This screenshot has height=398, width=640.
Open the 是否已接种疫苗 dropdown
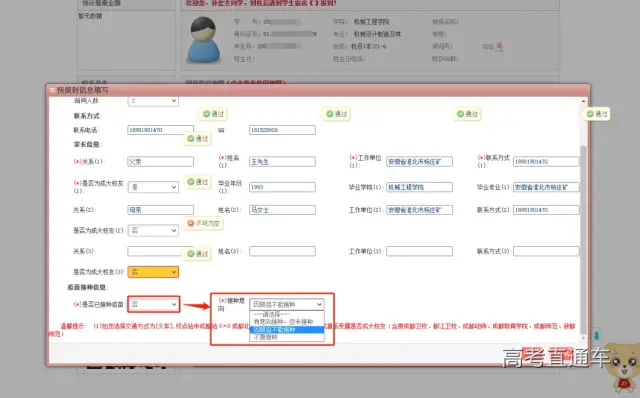point(153,304)
